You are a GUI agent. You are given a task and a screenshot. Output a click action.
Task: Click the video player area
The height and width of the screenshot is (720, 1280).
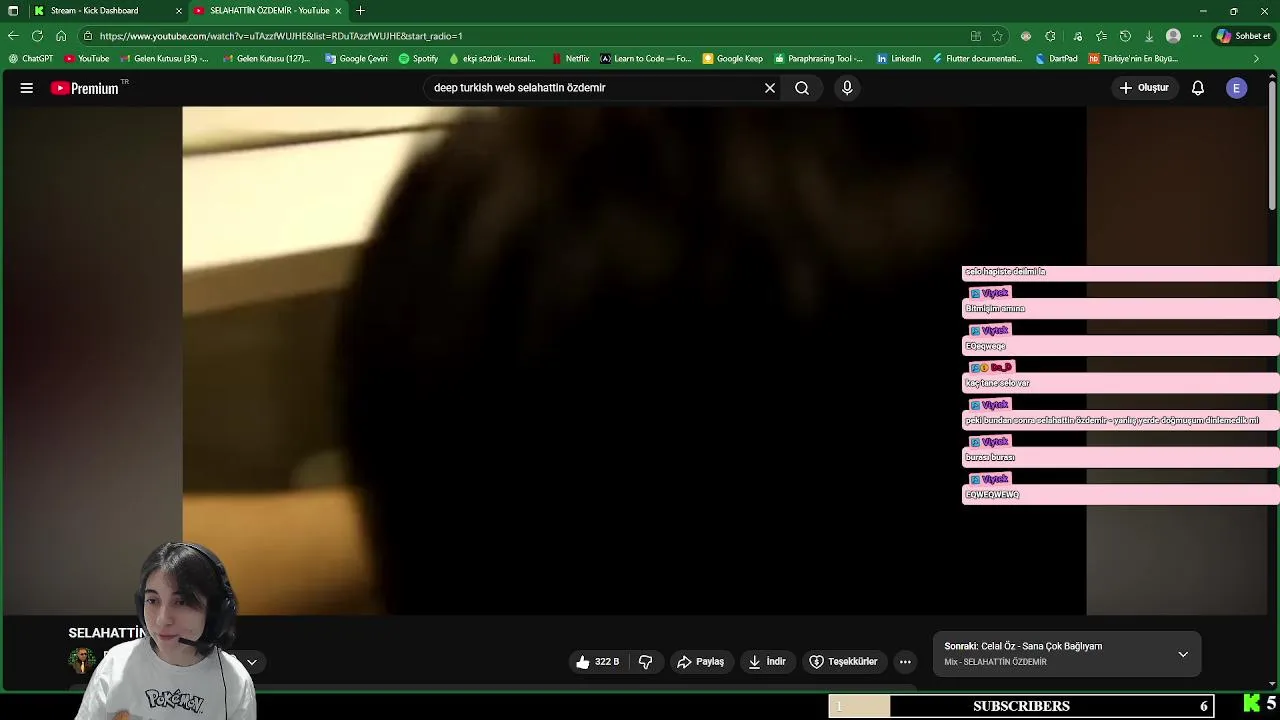(x=634, y=360)
